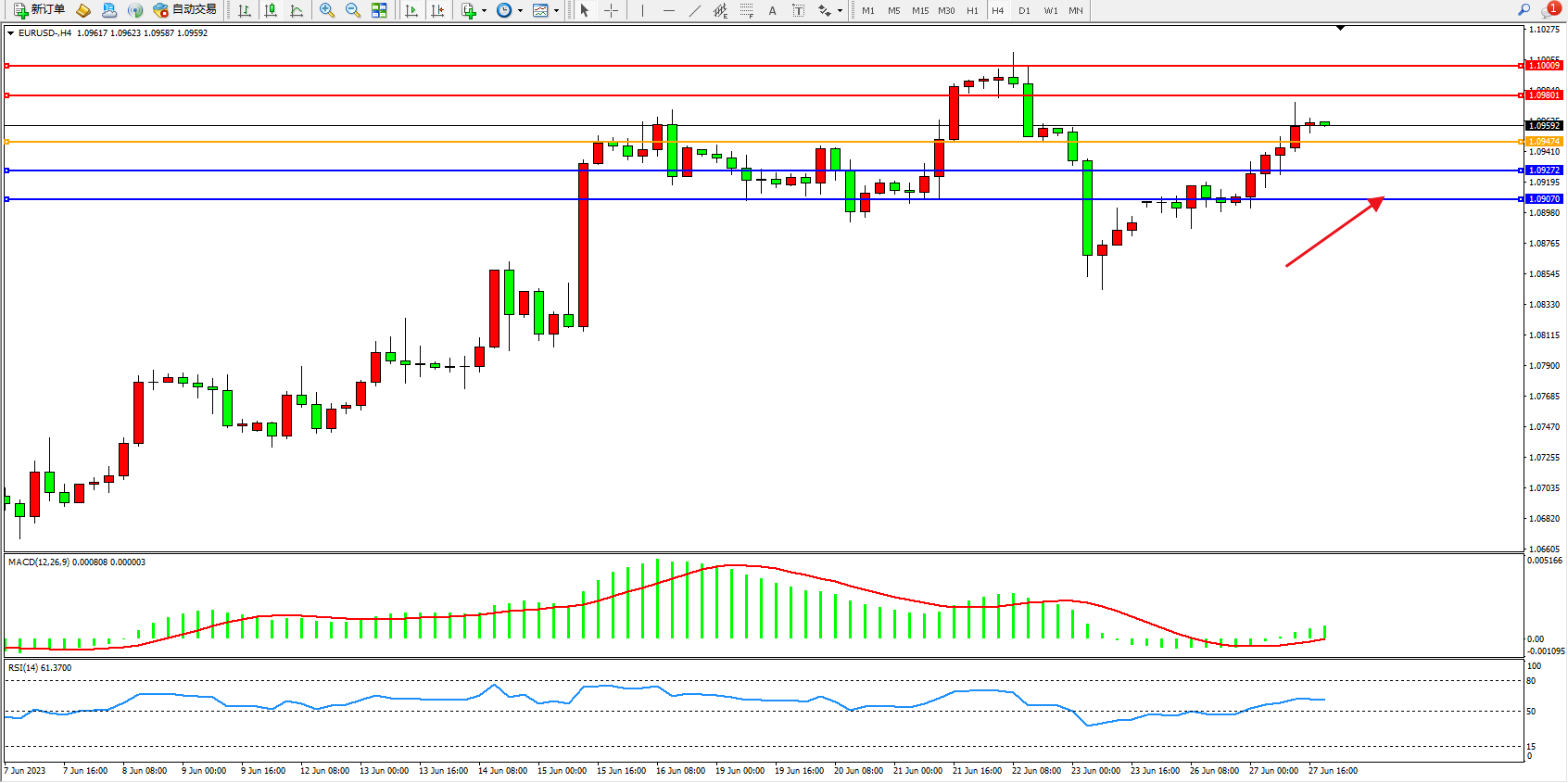Switch to the D1 timeframe

[1024, 11]
